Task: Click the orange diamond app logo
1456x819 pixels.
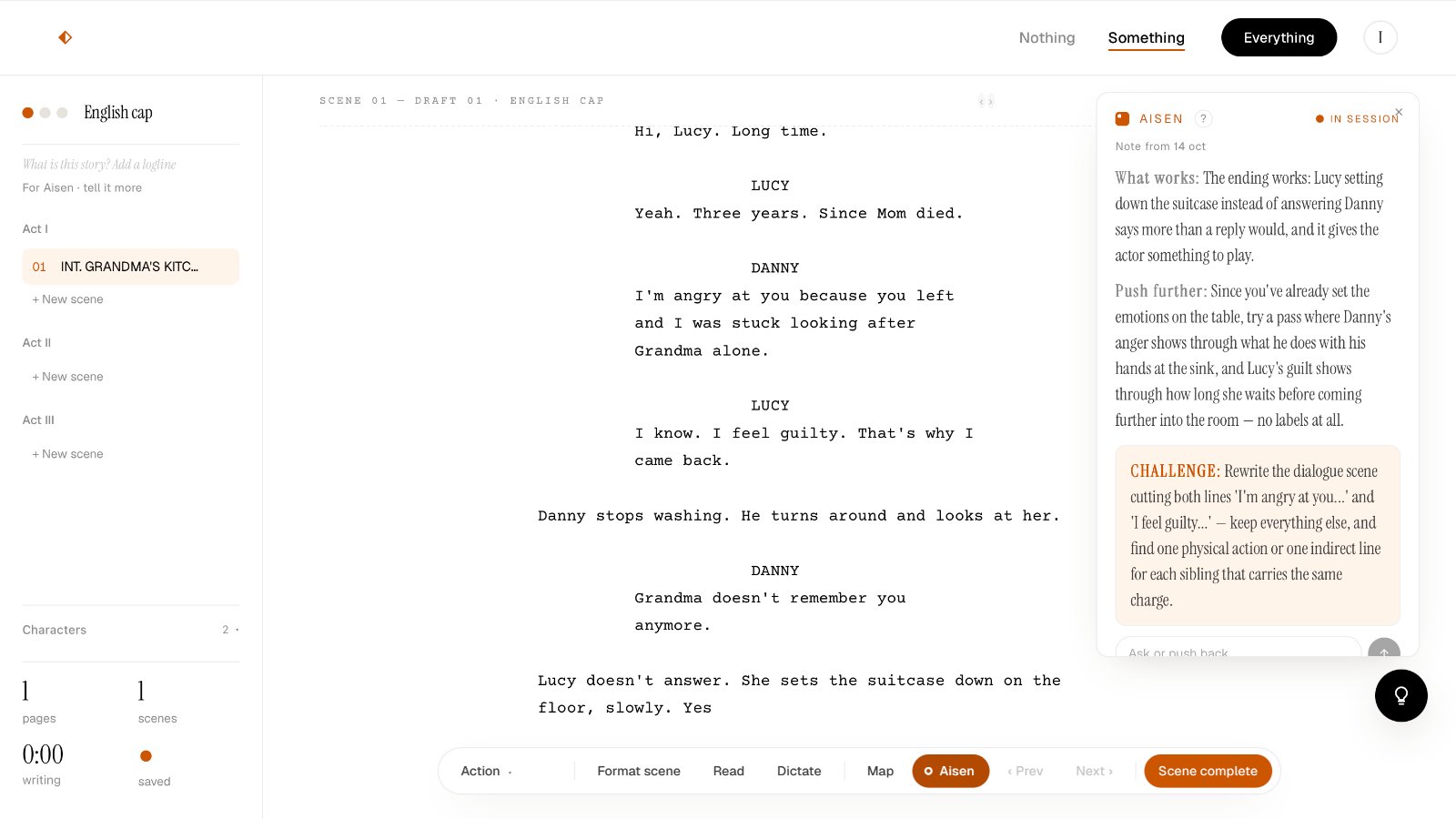Action: (x=66, y=37)
